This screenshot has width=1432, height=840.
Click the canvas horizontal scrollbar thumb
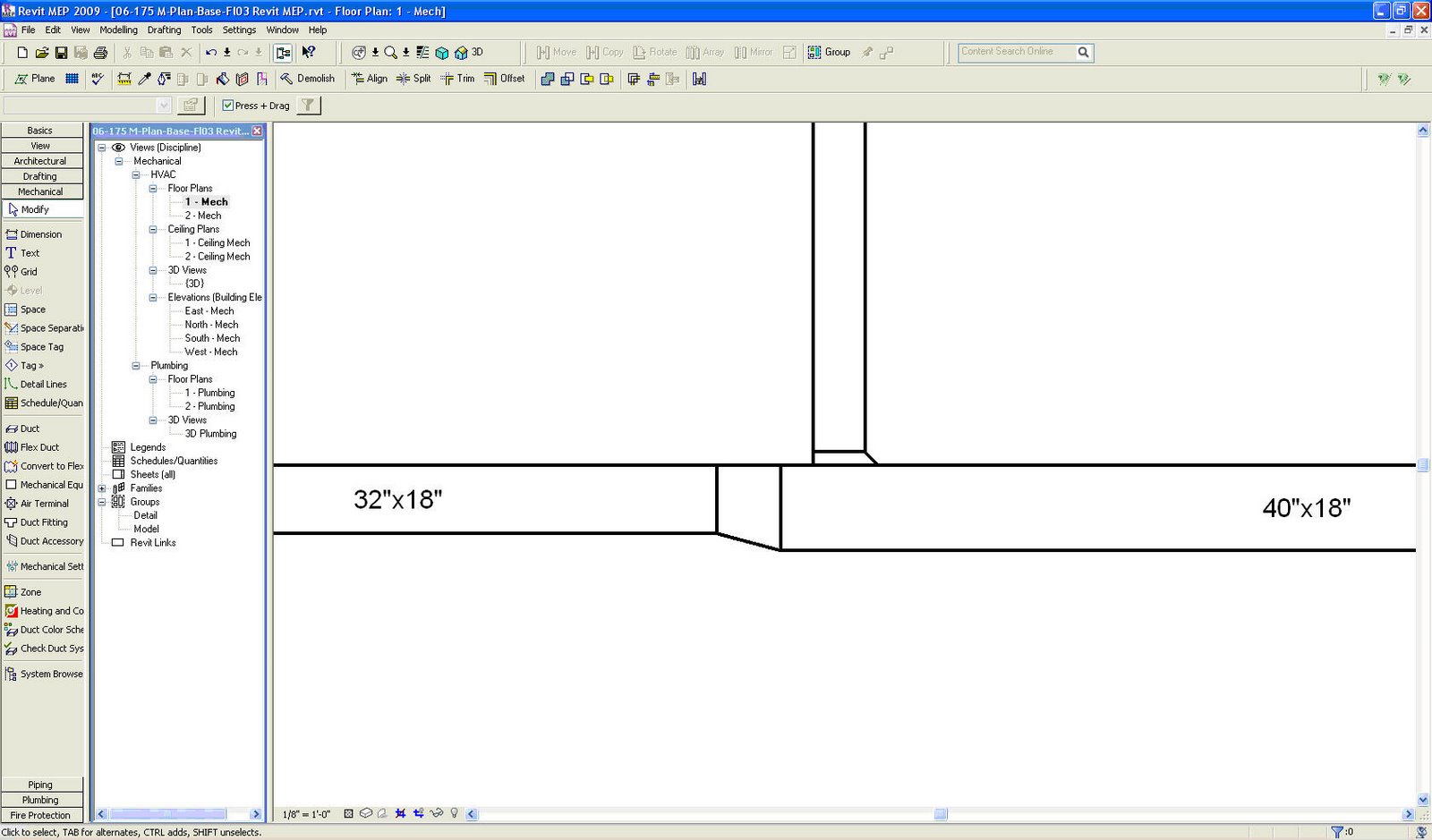tap(941, 814)
